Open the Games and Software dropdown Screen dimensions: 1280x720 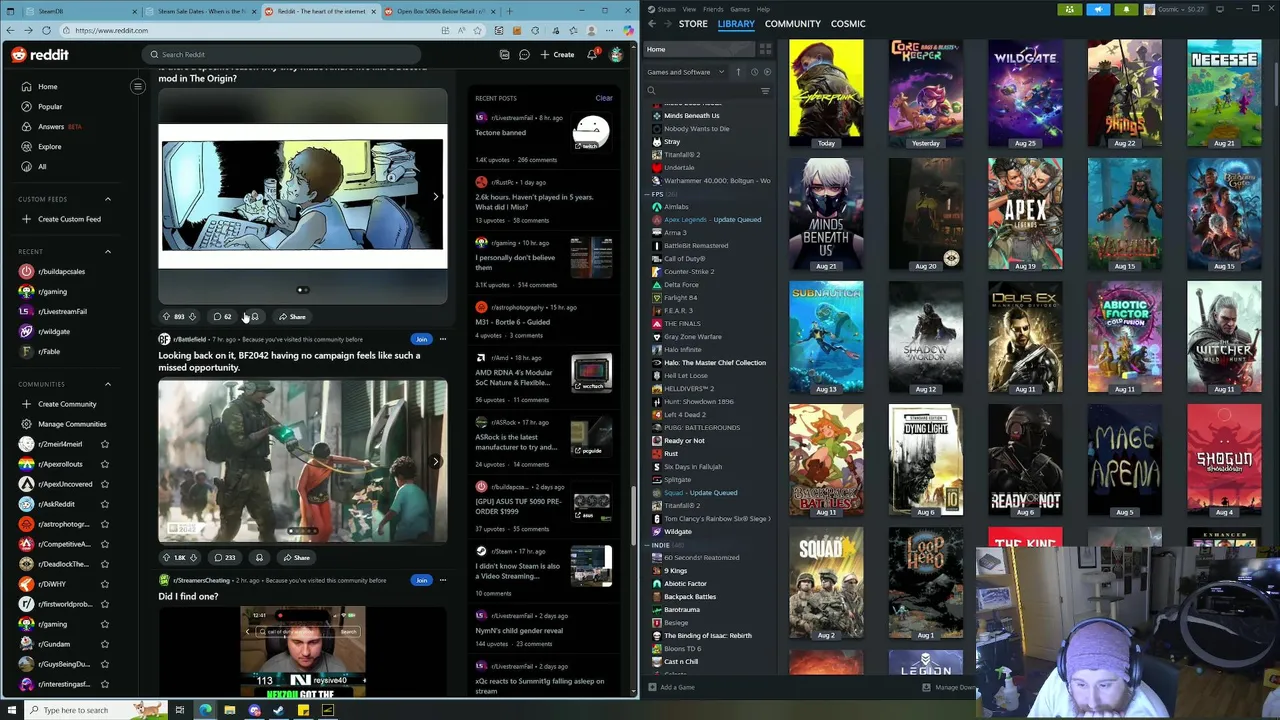pos(686,72)
